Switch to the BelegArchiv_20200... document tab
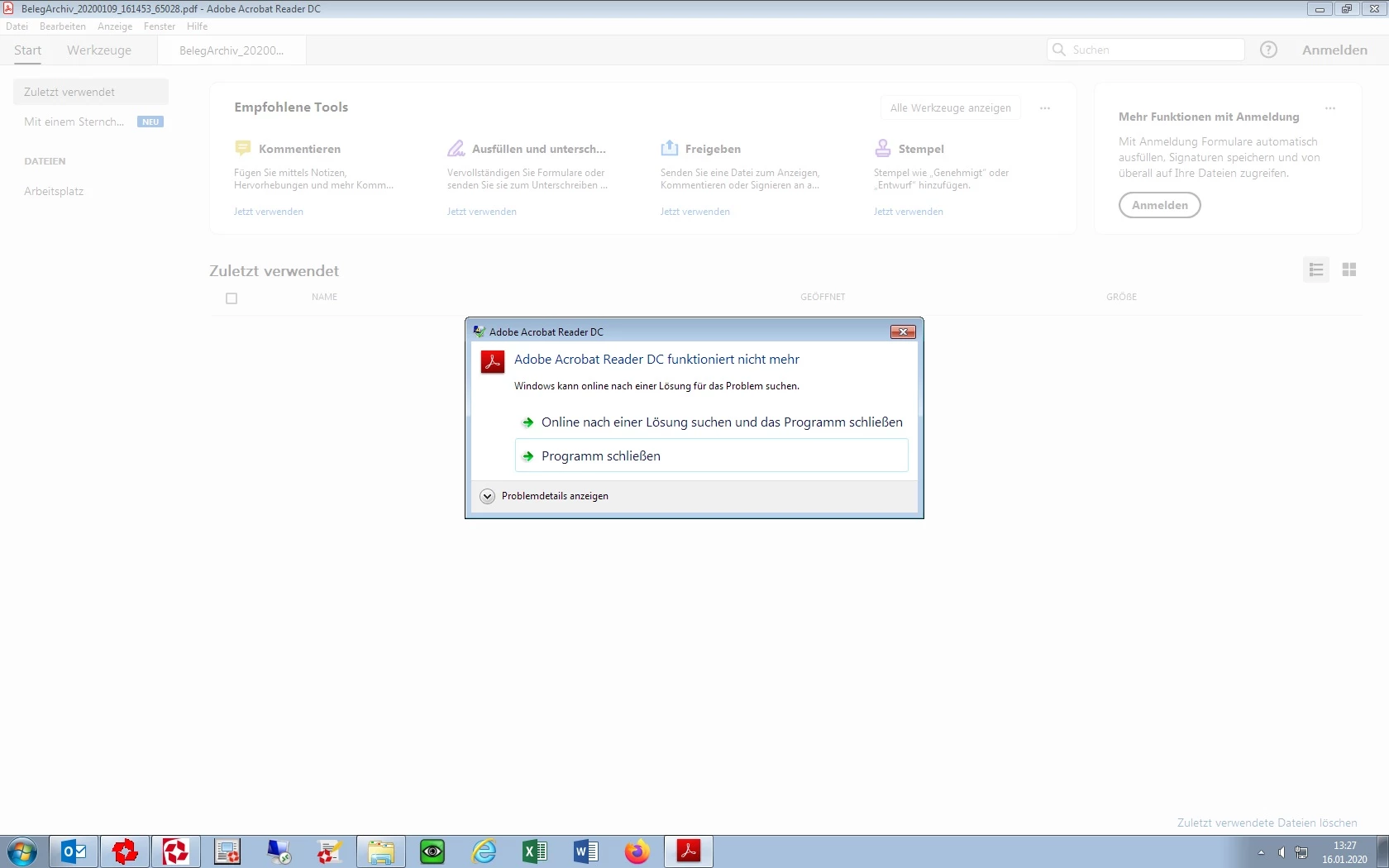1389x868 pixels. coord(231,50)
